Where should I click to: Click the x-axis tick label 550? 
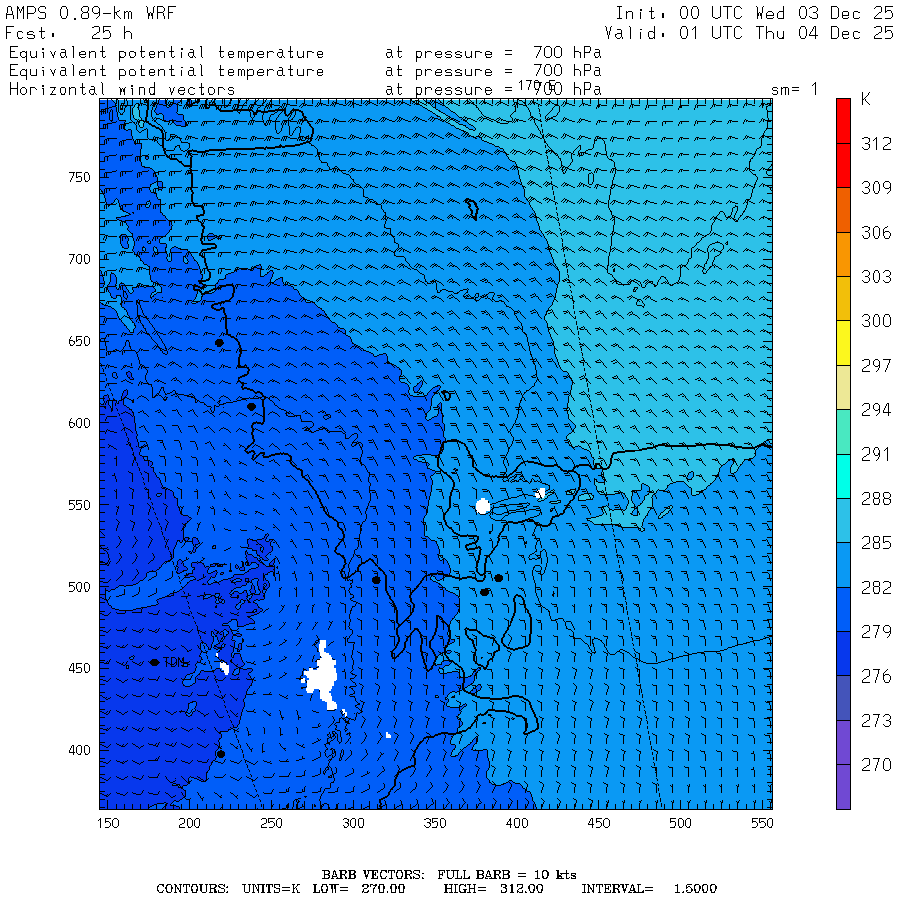coord(762,823)
